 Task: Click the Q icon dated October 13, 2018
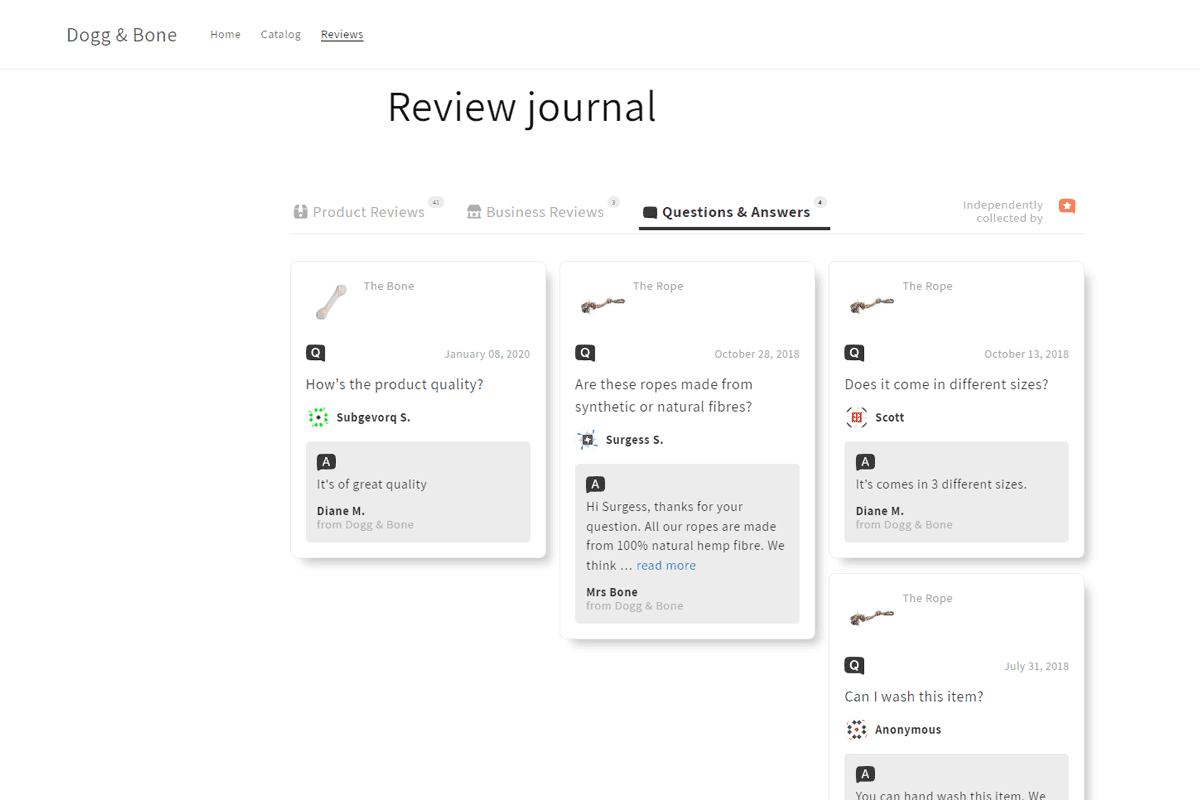point(854,353)
